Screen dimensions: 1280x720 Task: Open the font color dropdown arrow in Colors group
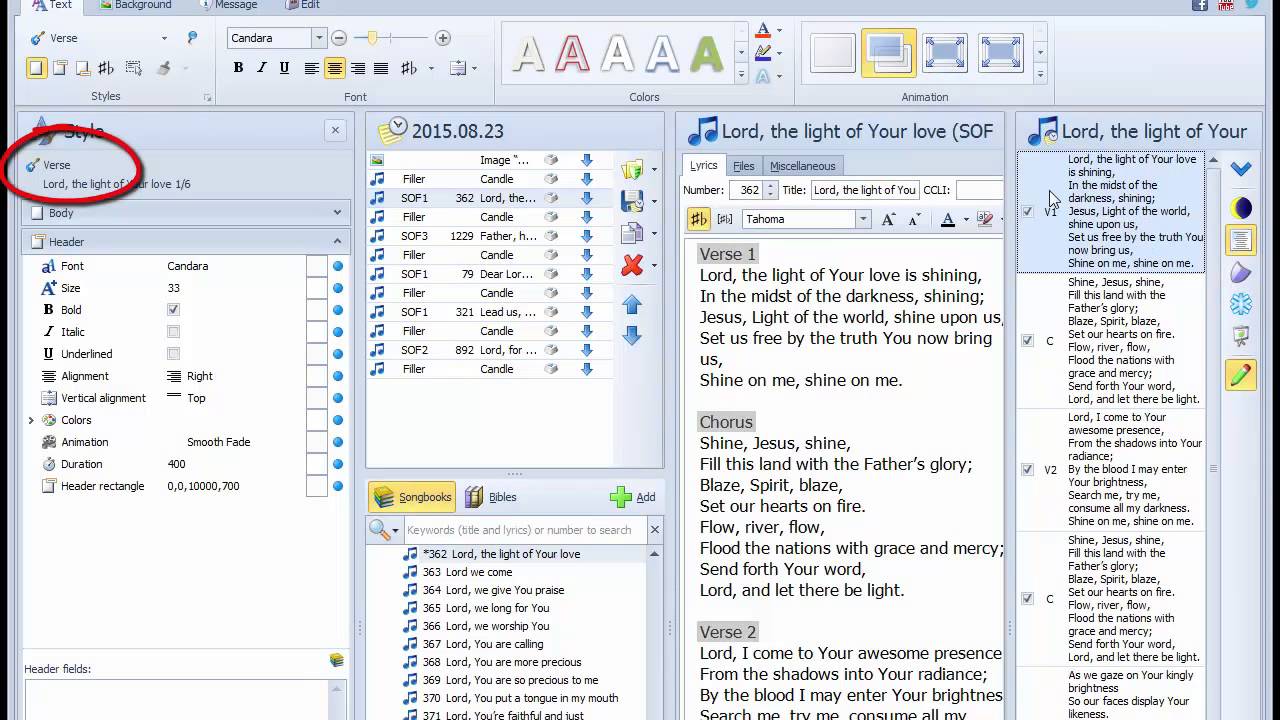click(779, 31)
